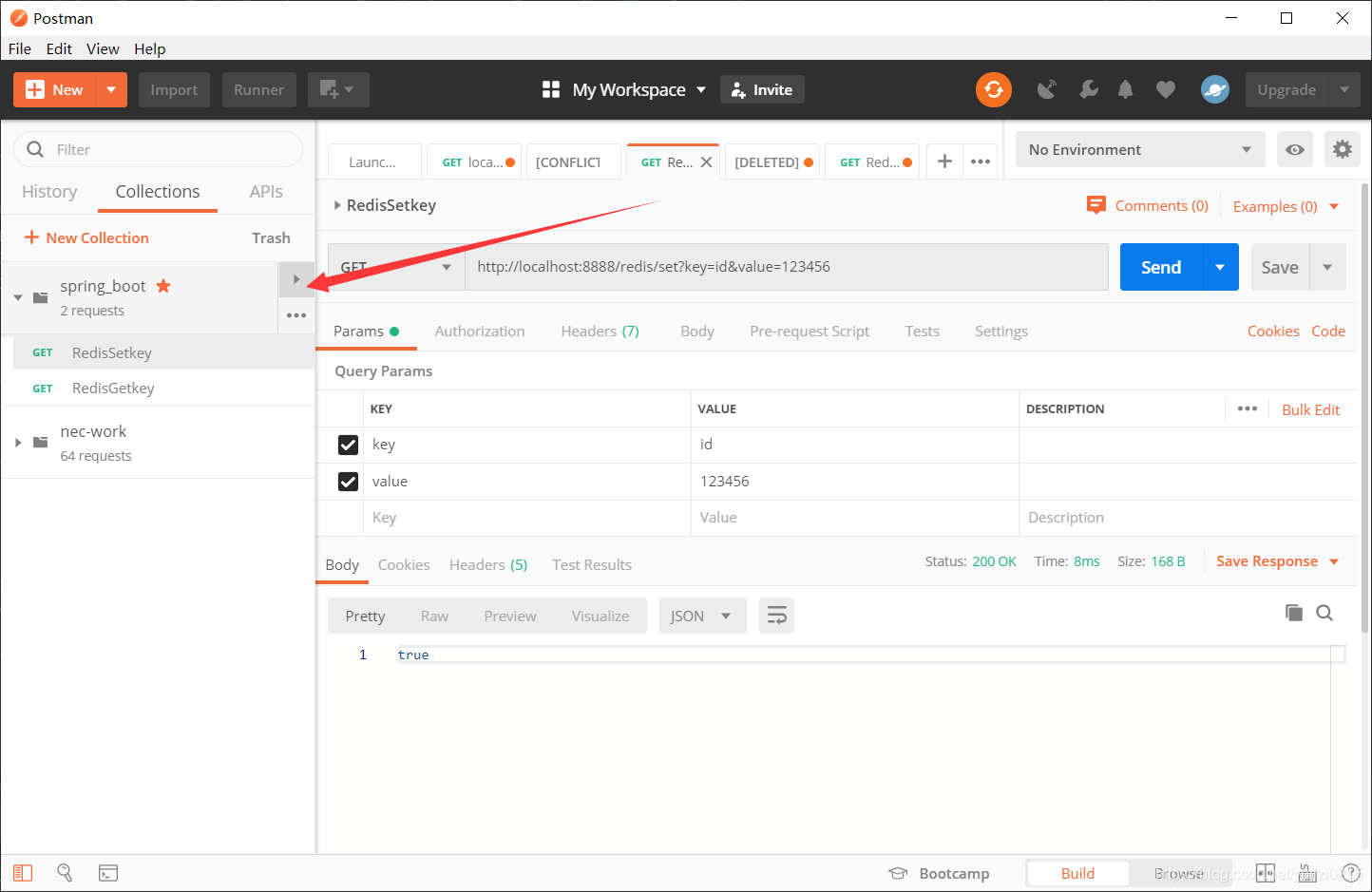Screen dimensions: 1372x892
Task: Open the HTTP method GET dropdown
Action: coord(395,267)
